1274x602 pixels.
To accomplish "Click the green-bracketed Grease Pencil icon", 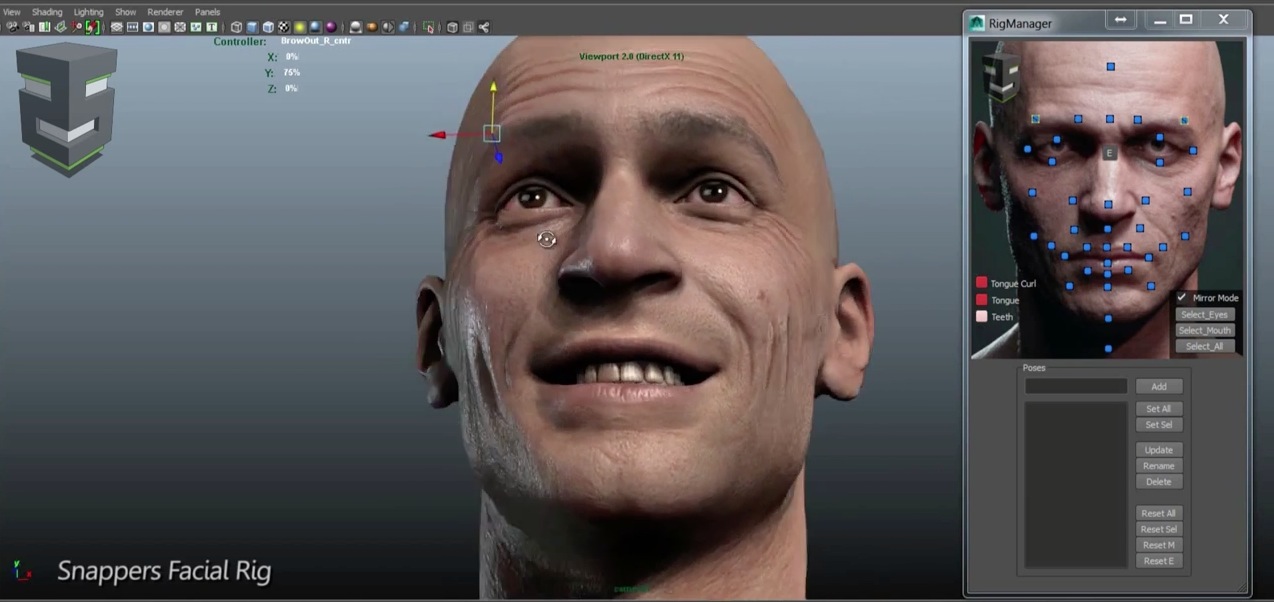I will [92, 27].
